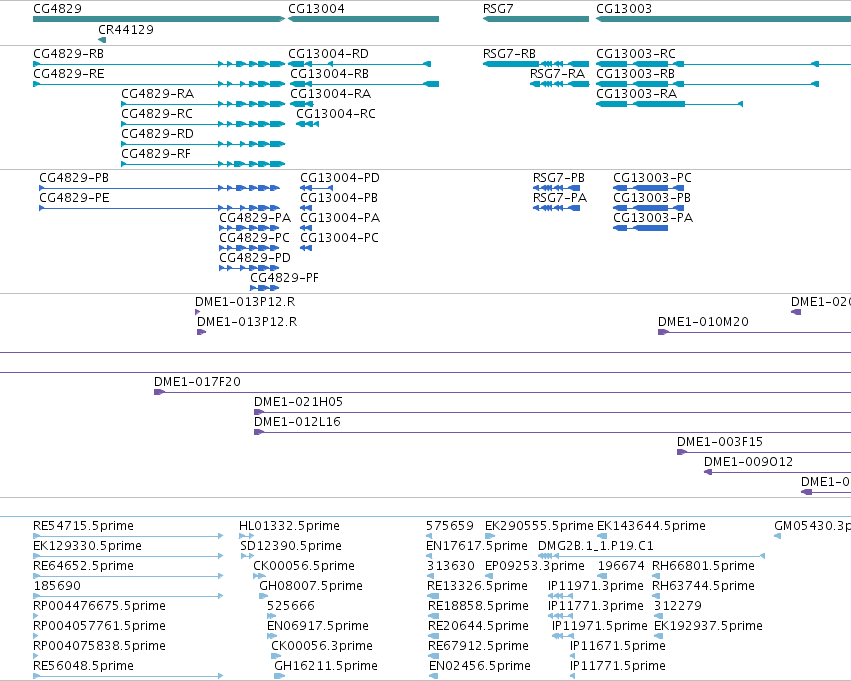Image resolution: width=851 pixels, height=681 pixels.
Task: Select the DME1-003F15 BAC label
Action: click(x=720, y=442)
